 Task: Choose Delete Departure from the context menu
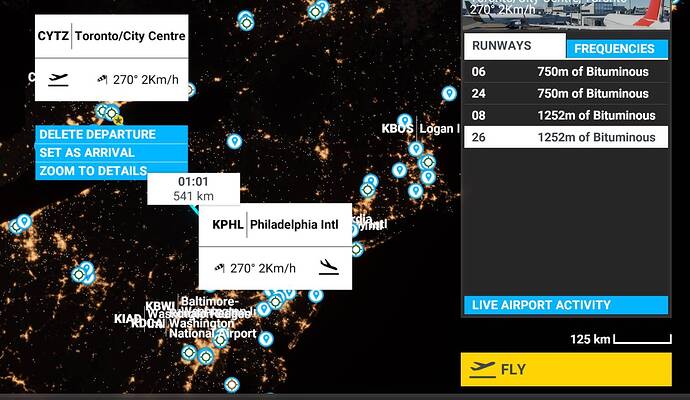coord(112,134)
